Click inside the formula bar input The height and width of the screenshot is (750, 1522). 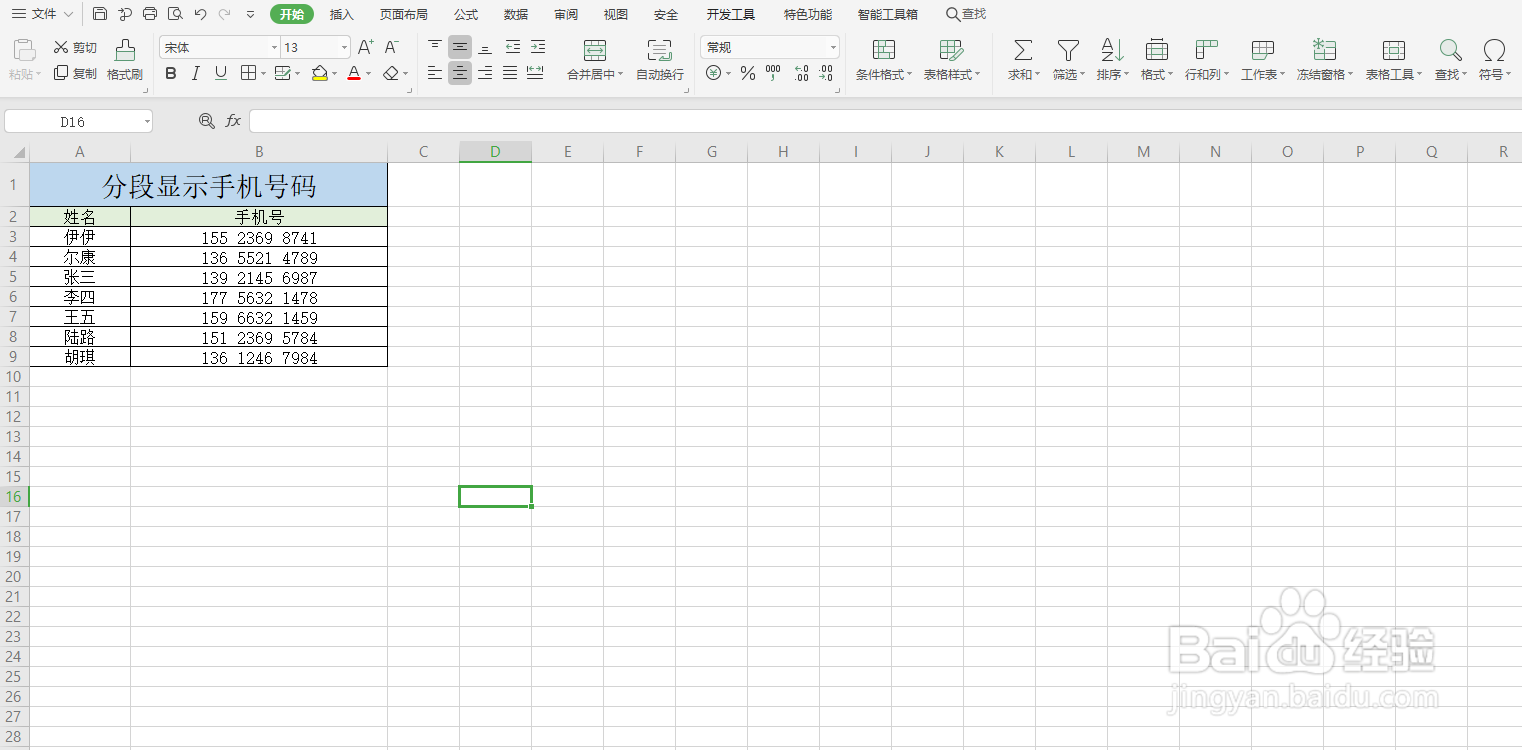pos(885,121)
